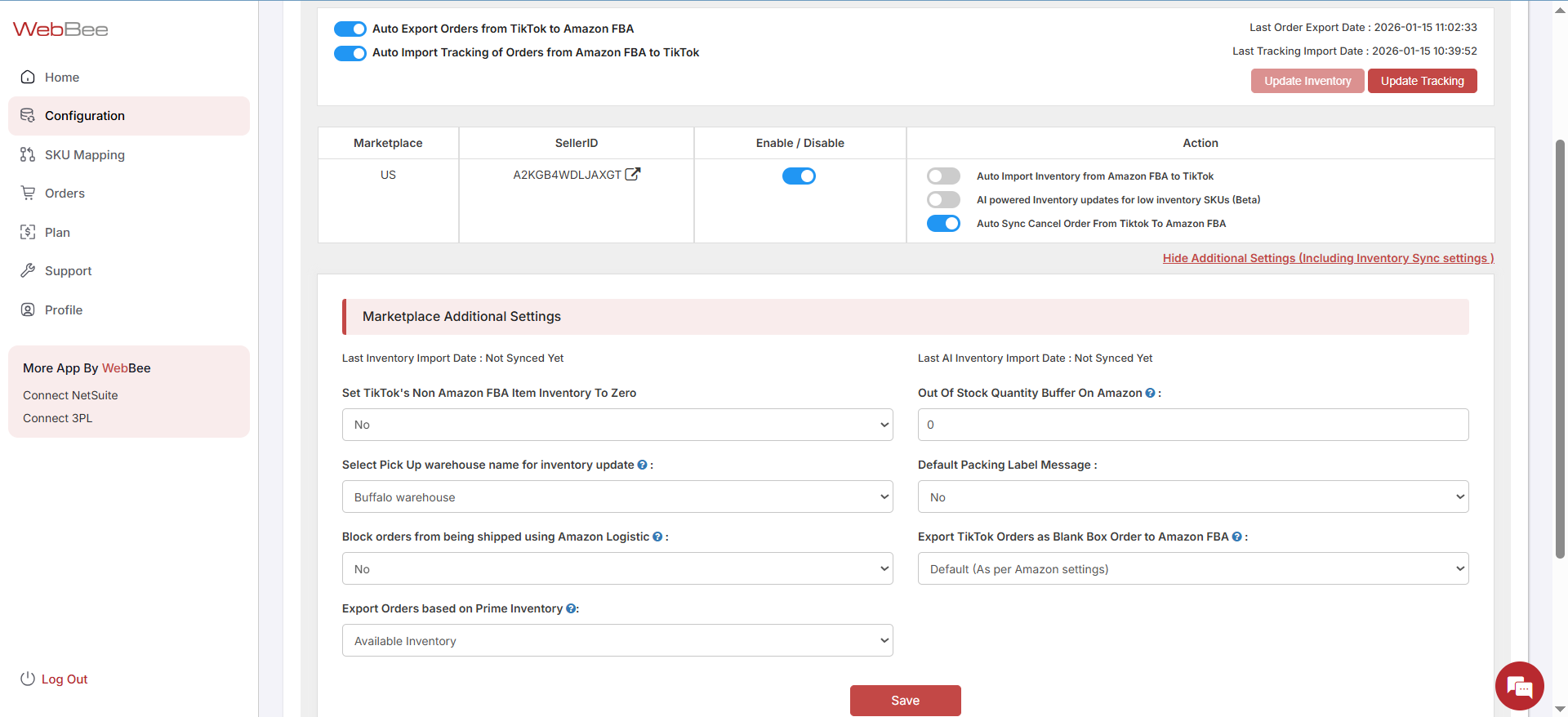Expand Export Orders based on Prime Inventory dropdown
The height and width of the screenshot is (717, 1568).
pos(617,640)
